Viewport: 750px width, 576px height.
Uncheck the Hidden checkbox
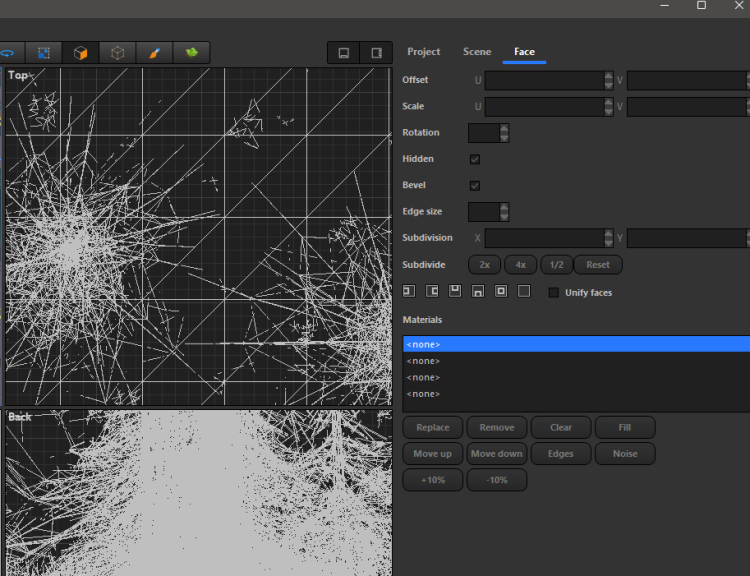point(475,159)
